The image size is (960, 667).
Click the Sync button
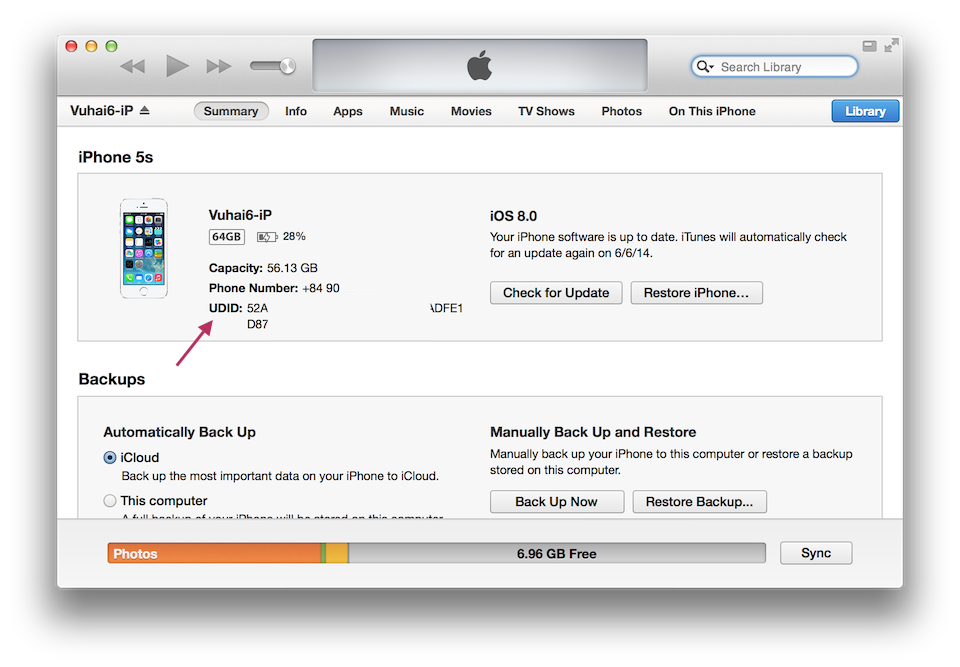tap(816, 553)
